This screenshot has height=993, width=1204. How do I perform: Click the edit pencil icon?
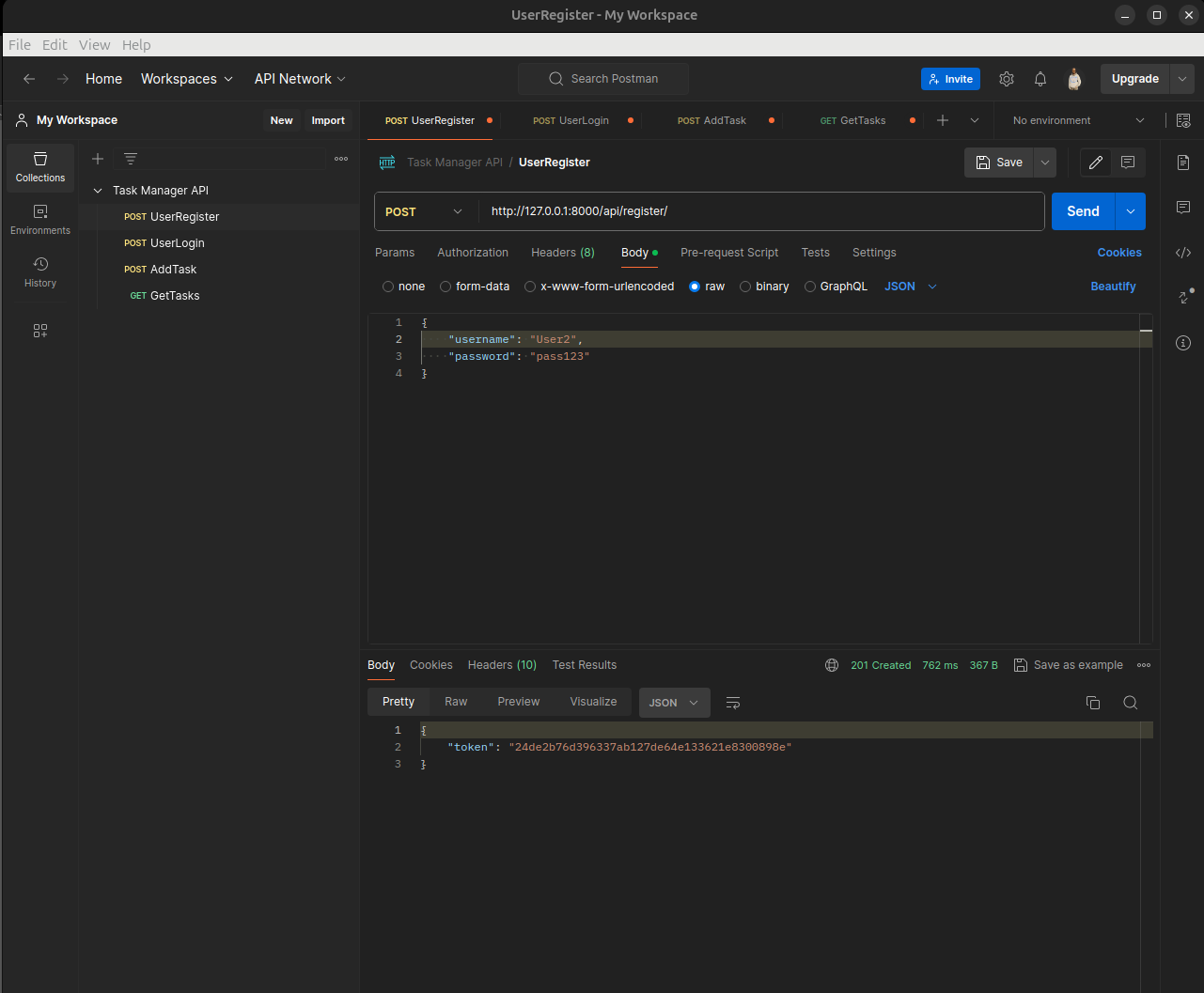point(1096,163)
